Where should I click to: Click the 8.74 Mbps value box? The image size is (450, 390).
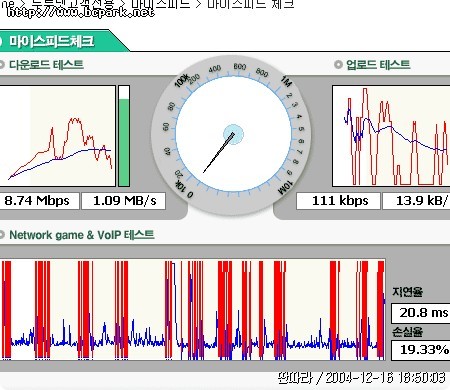click(39, 201)
